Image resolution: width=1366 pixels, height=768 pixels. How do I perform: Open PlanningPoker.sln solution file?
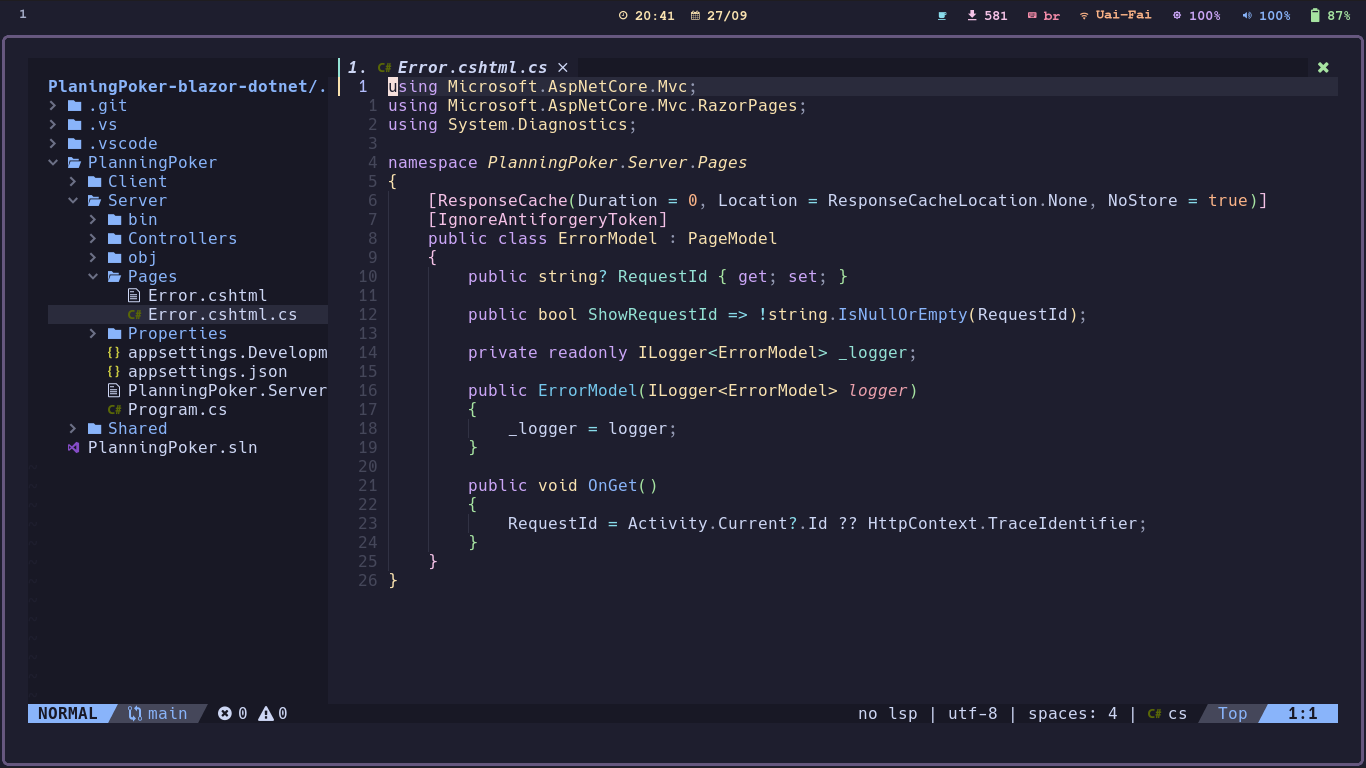point(172,448)
